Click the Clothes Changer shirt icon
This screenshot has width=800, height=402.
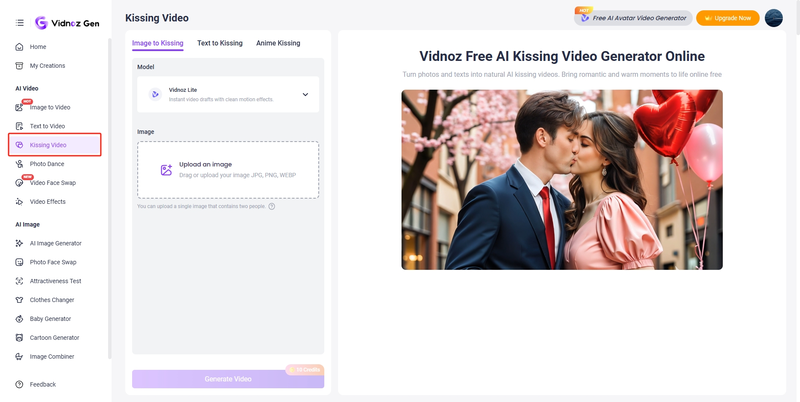(x=19, y=300)
